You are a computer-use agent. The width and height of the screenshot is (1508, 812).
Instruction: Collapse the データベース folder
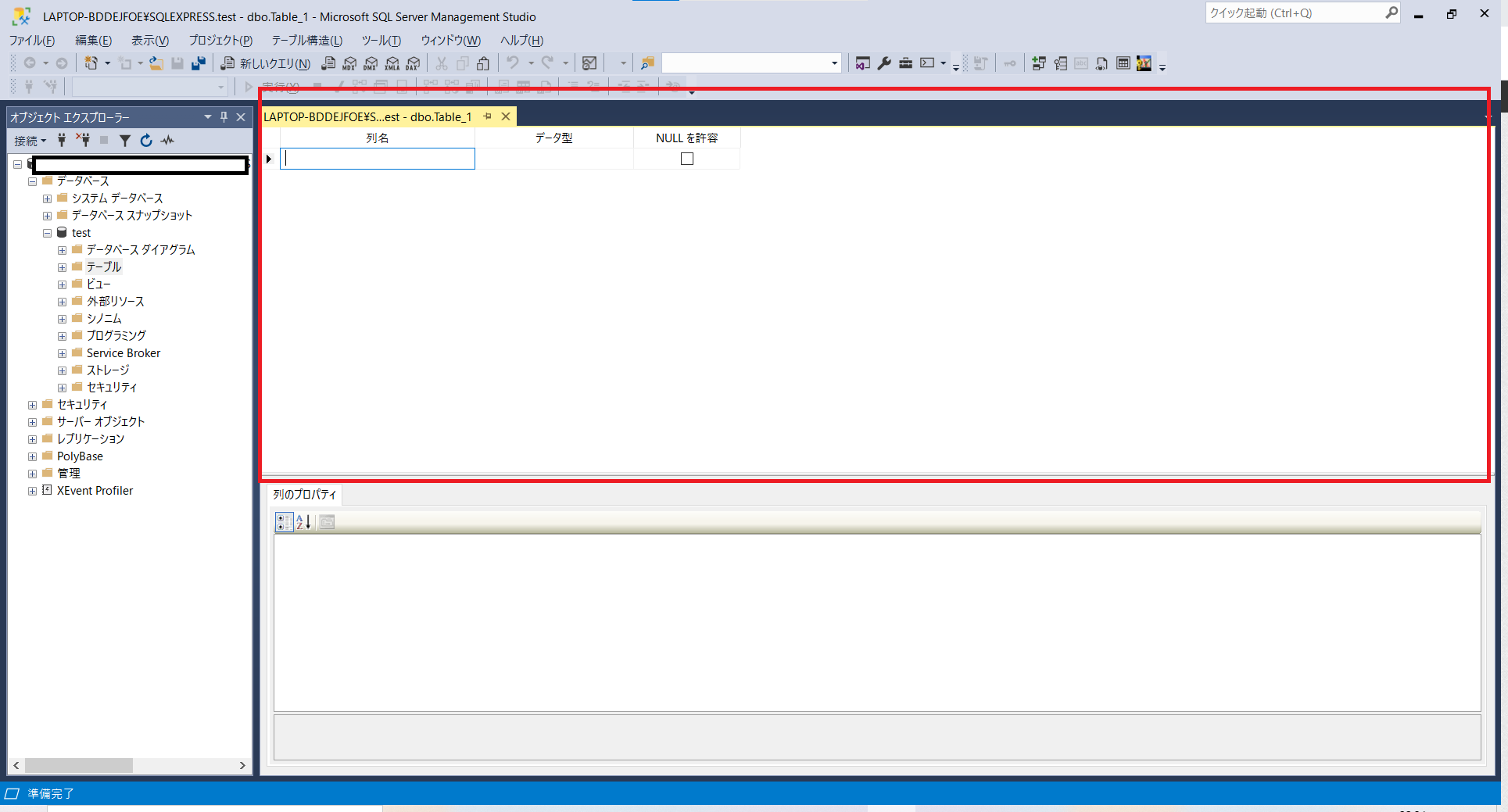coord(32,181)
